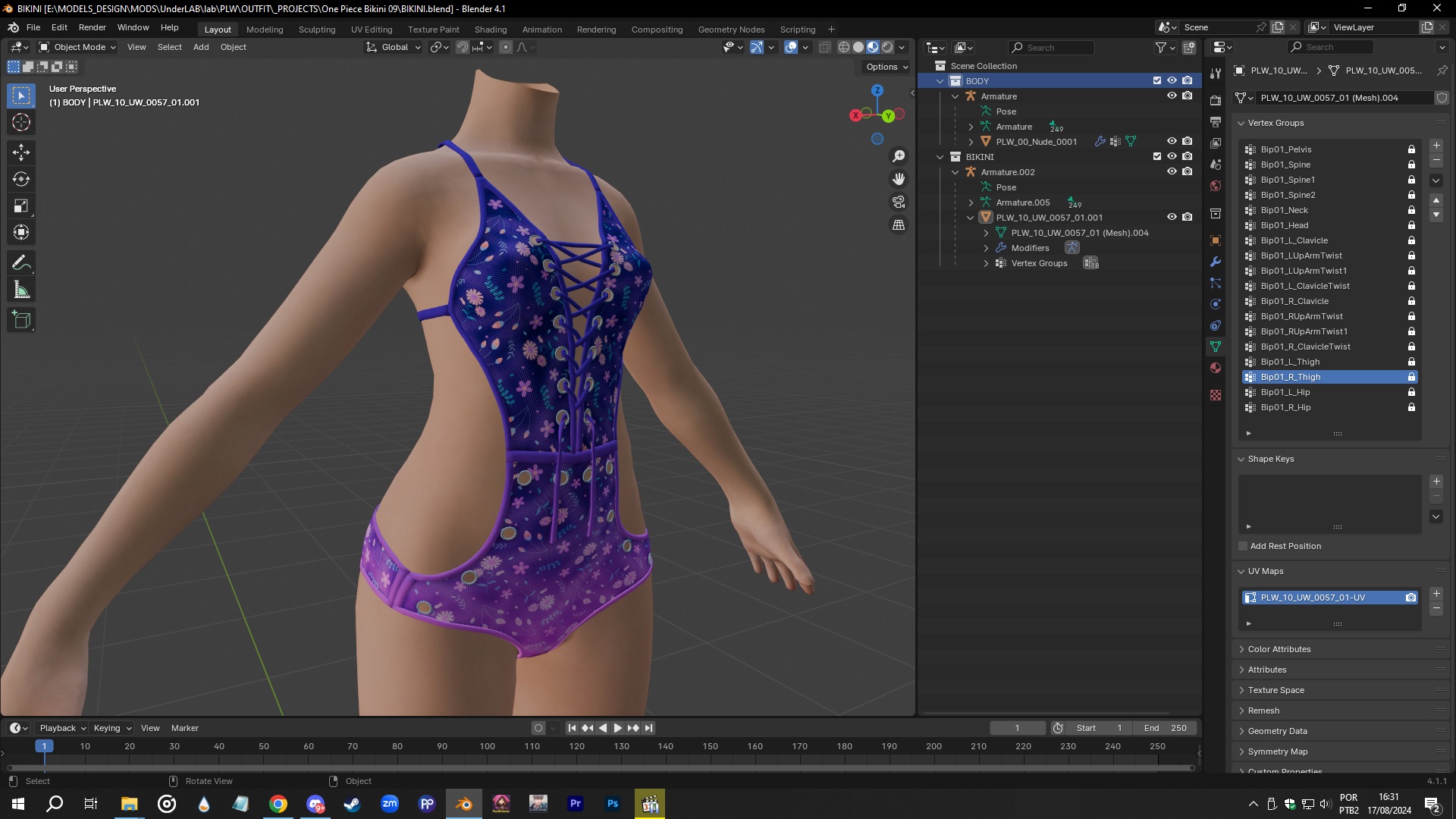1456x819 pixels.
Task: Select the Move tool in the toolbar
Action: coord(21,152)
